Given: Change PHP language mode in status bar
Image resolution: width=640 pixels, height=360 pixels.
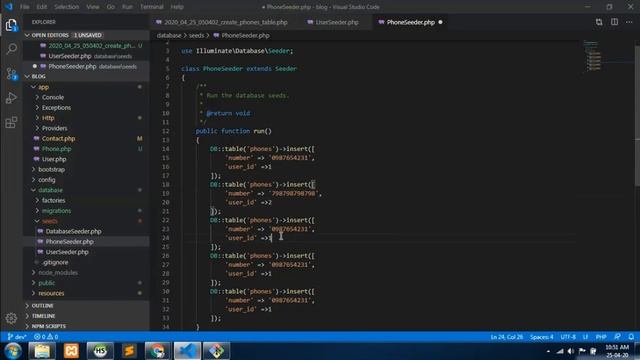Looking at the screenshot, I should 601,337.
